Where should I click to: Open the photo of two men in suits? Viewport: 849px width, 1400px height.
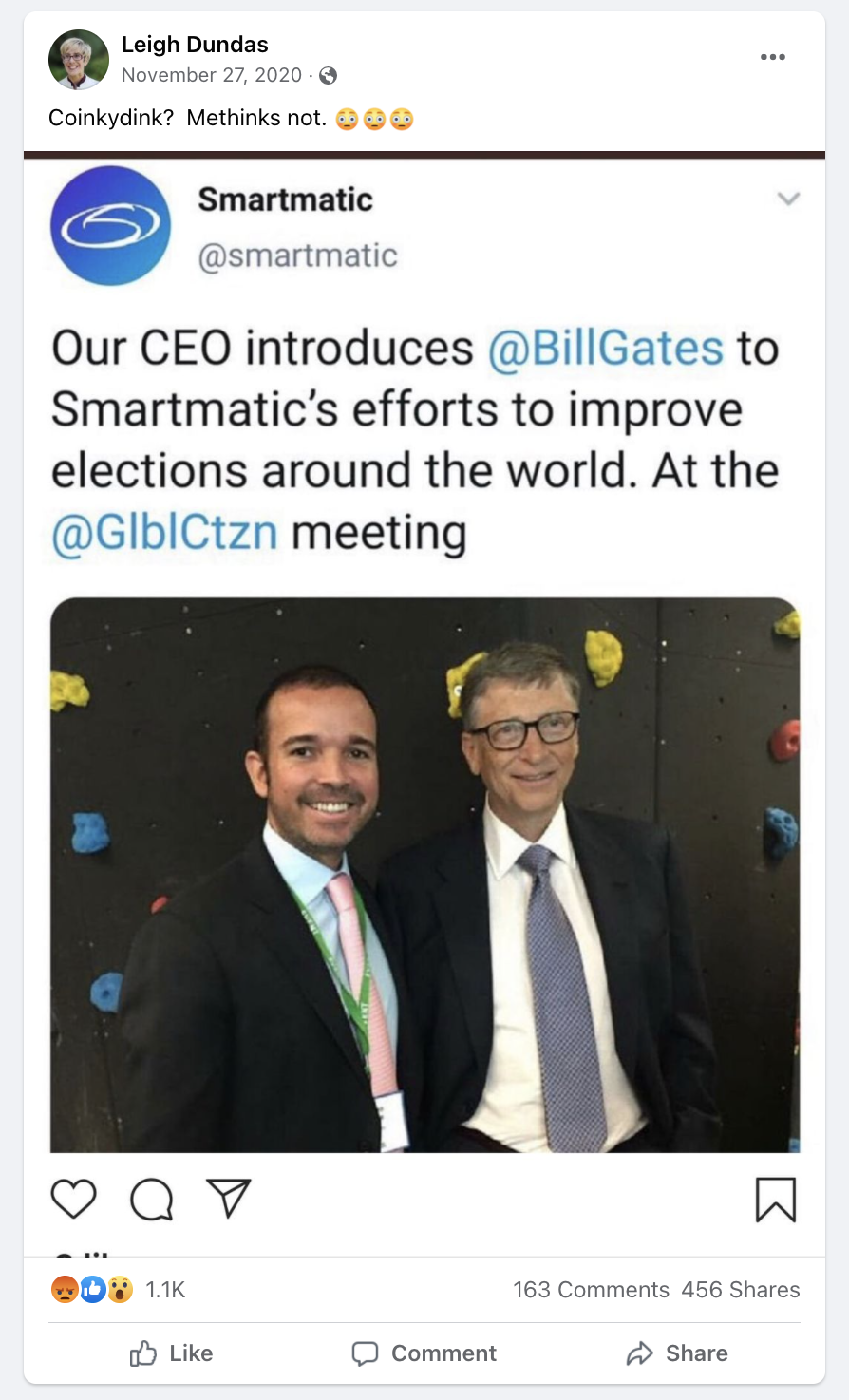[x=424, y=874]
